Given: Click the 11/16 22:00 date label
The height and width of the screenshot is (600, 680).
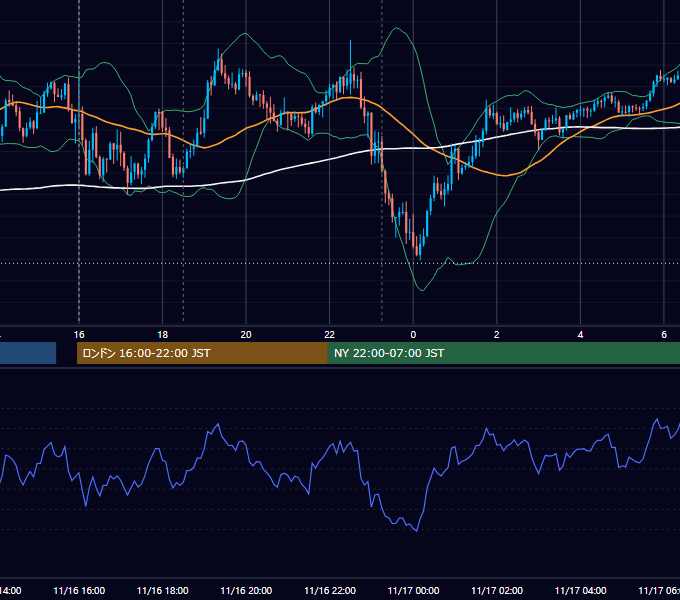Looking at the screenshot, I should tap(330, 590).
